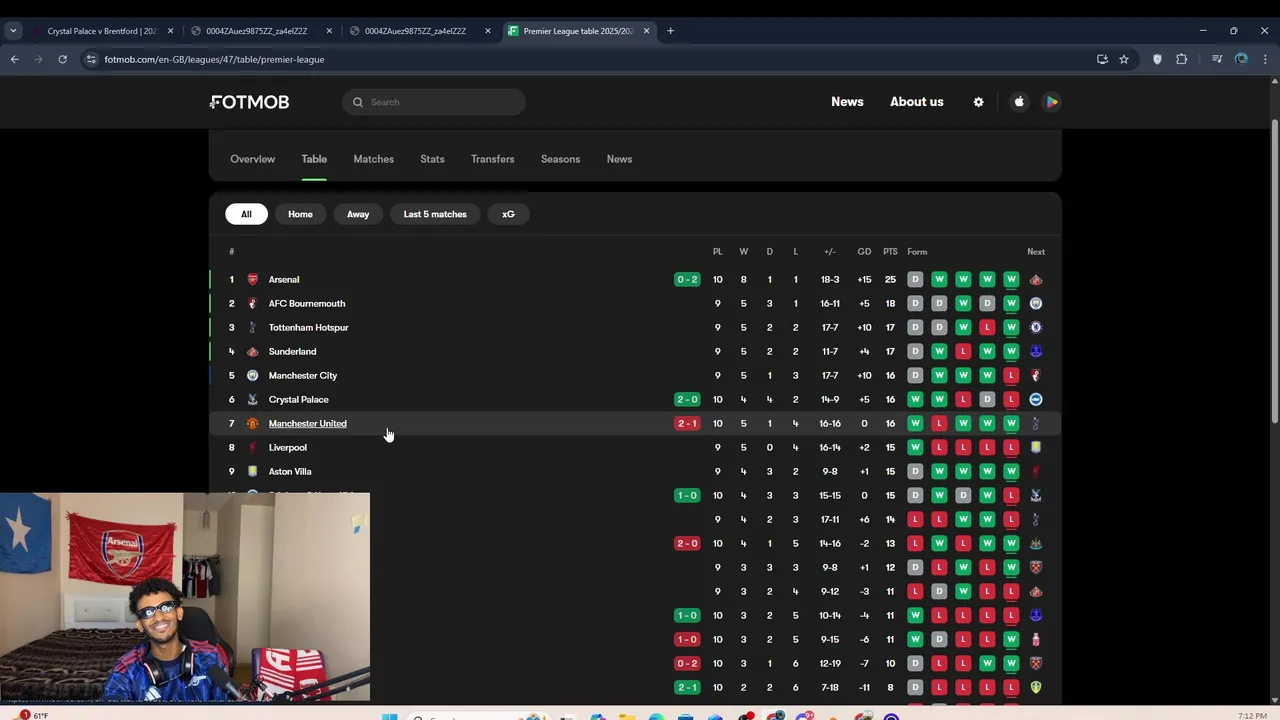Open Crystal Palace's next opponent crest

coord(1036,400)
